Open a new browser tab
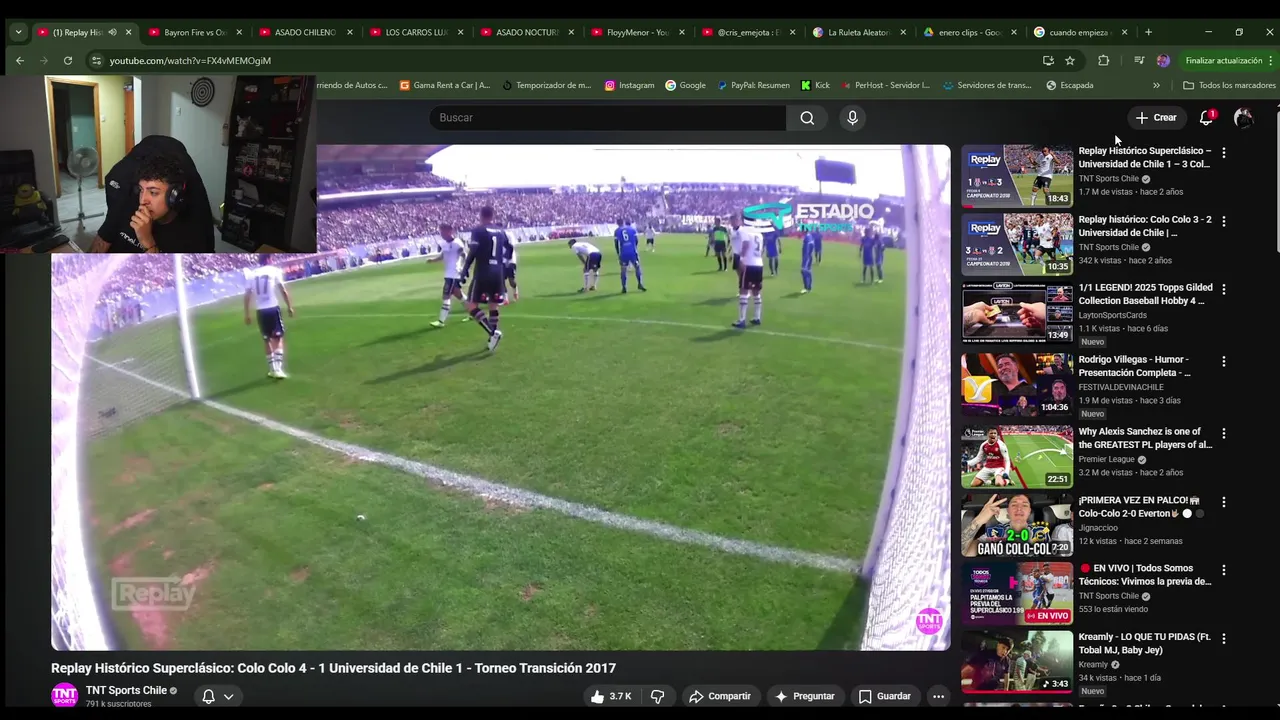The image size is (1280, 720). (x=1148, y=32)
